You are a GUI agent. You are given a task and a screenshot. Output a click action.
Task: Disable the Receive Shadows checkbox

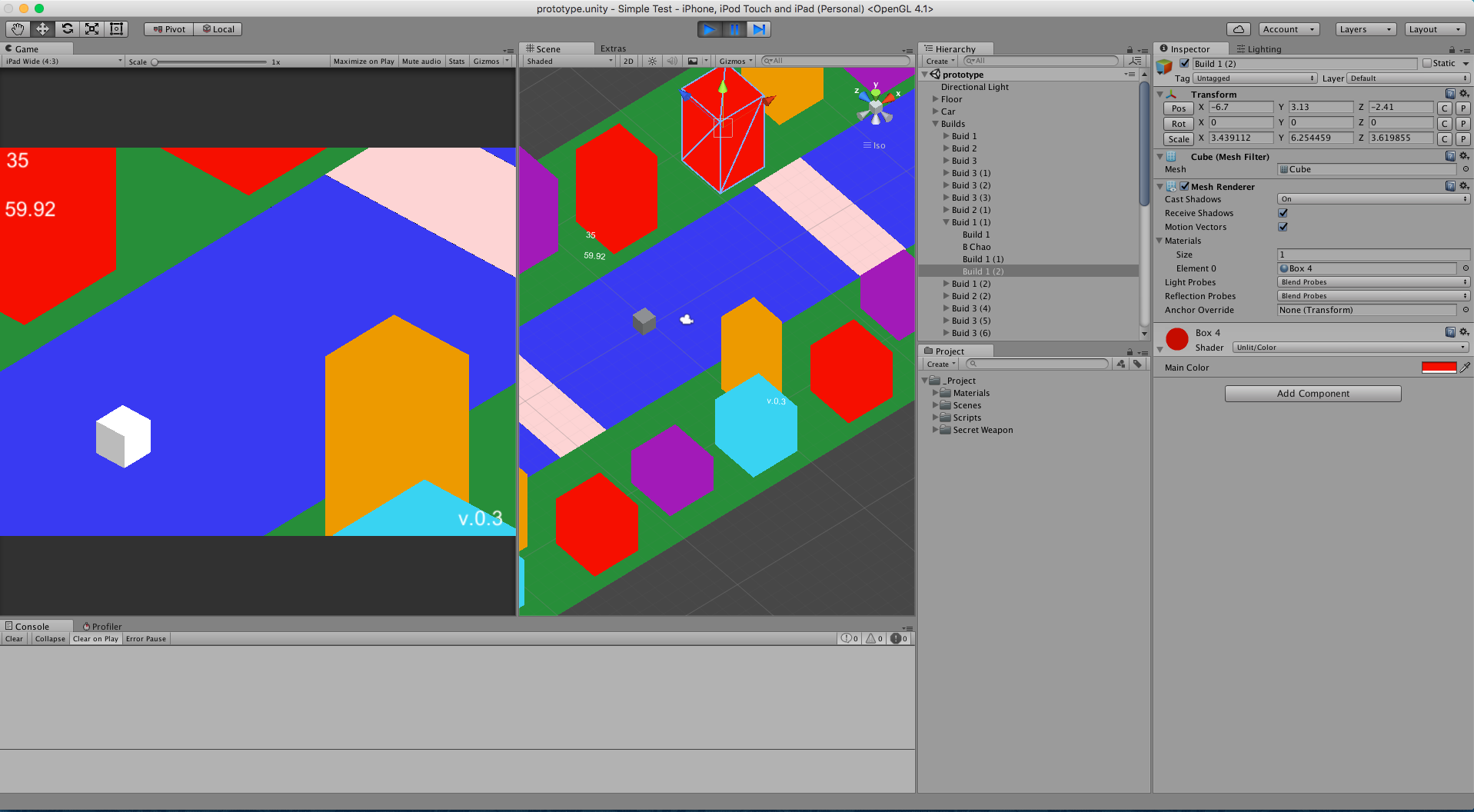[1283, 213]
